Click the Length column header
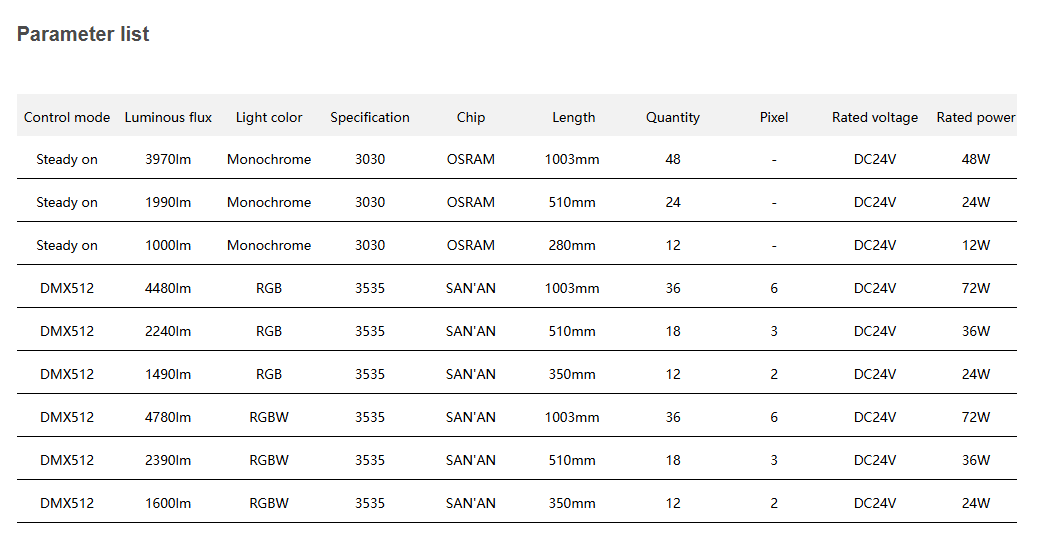Screen dimensions: 1044x547 tap(573, 117)
